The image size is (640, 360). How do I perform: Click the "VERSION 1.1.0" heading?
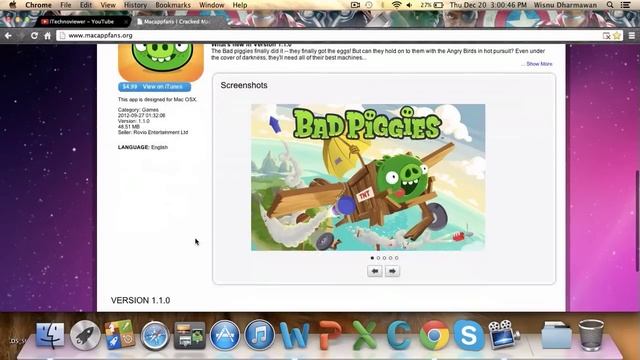[140, 300]
